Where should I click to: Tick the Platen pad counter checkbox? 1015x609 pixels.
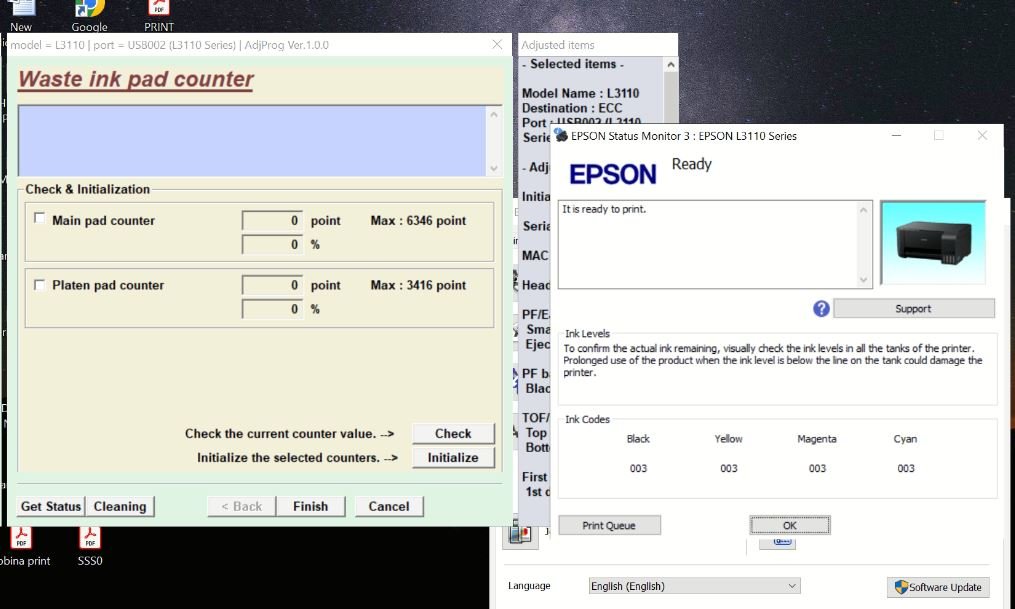[39, 285]
